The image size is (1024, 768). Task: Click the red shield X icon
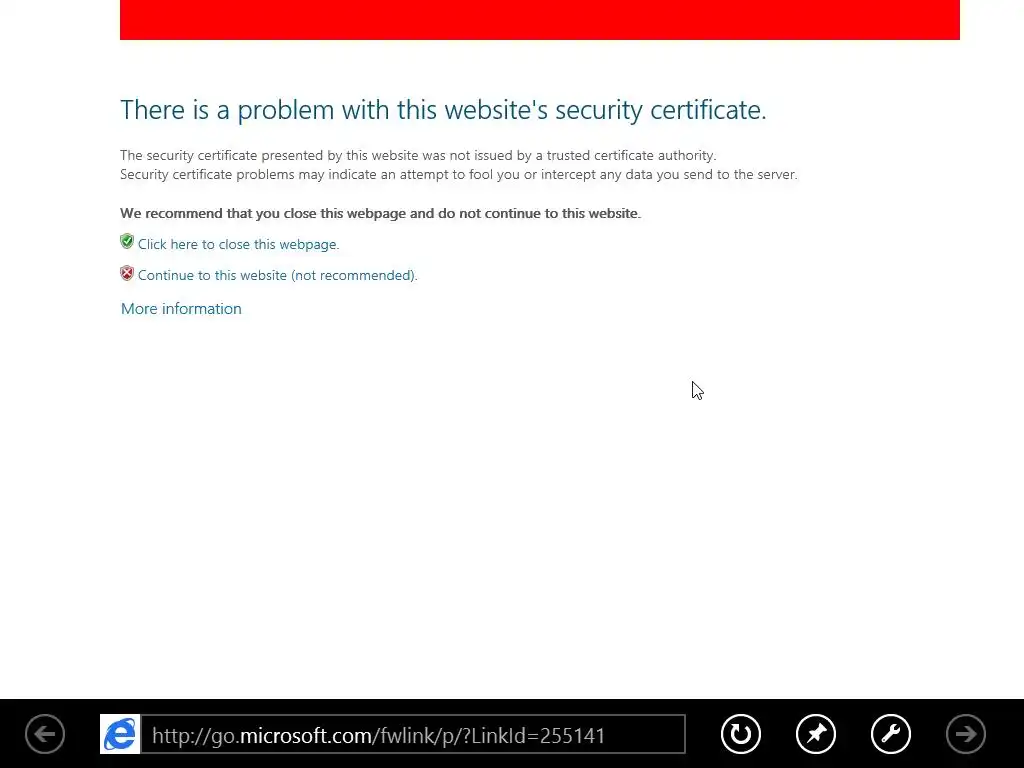click(x=127, y=273)
